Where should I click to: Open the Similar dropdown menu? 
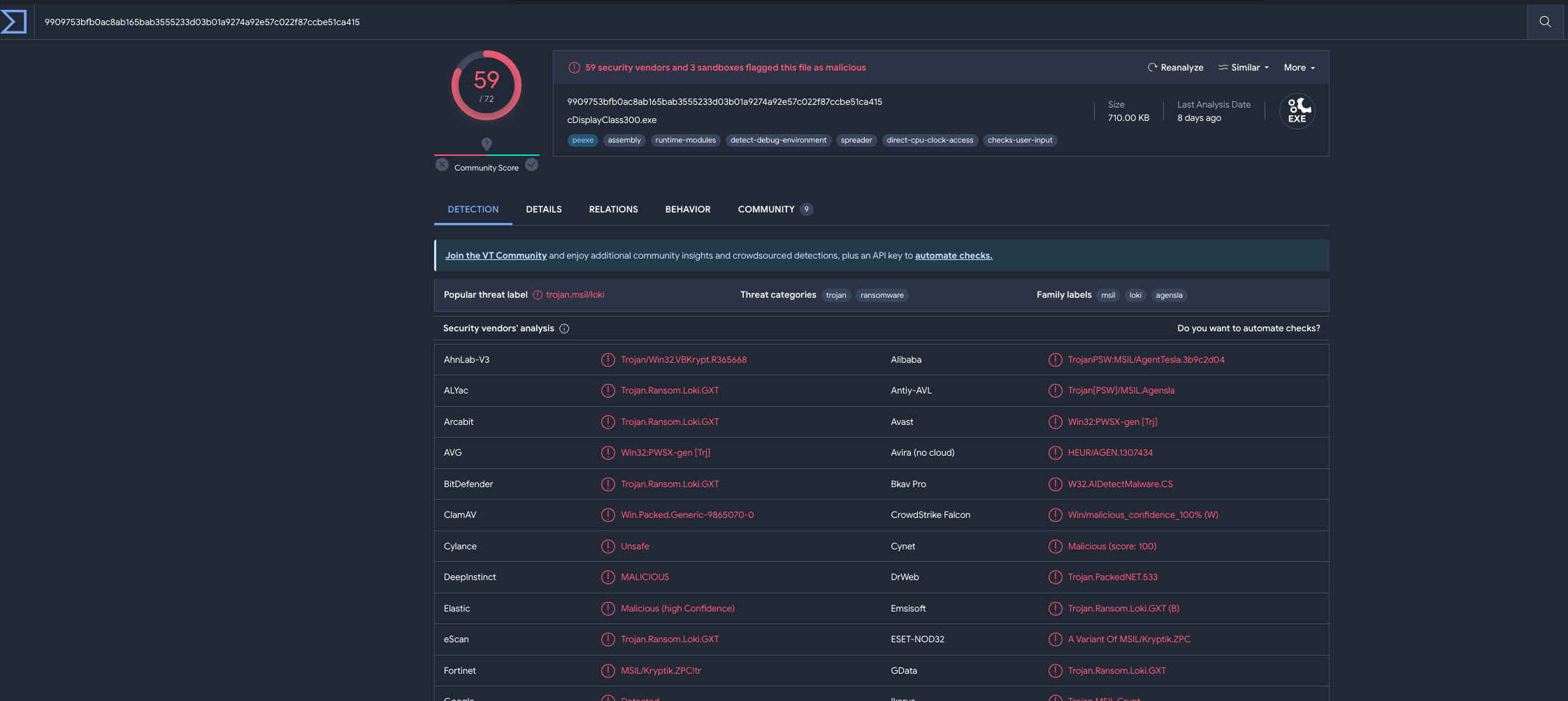point(1244,68)
